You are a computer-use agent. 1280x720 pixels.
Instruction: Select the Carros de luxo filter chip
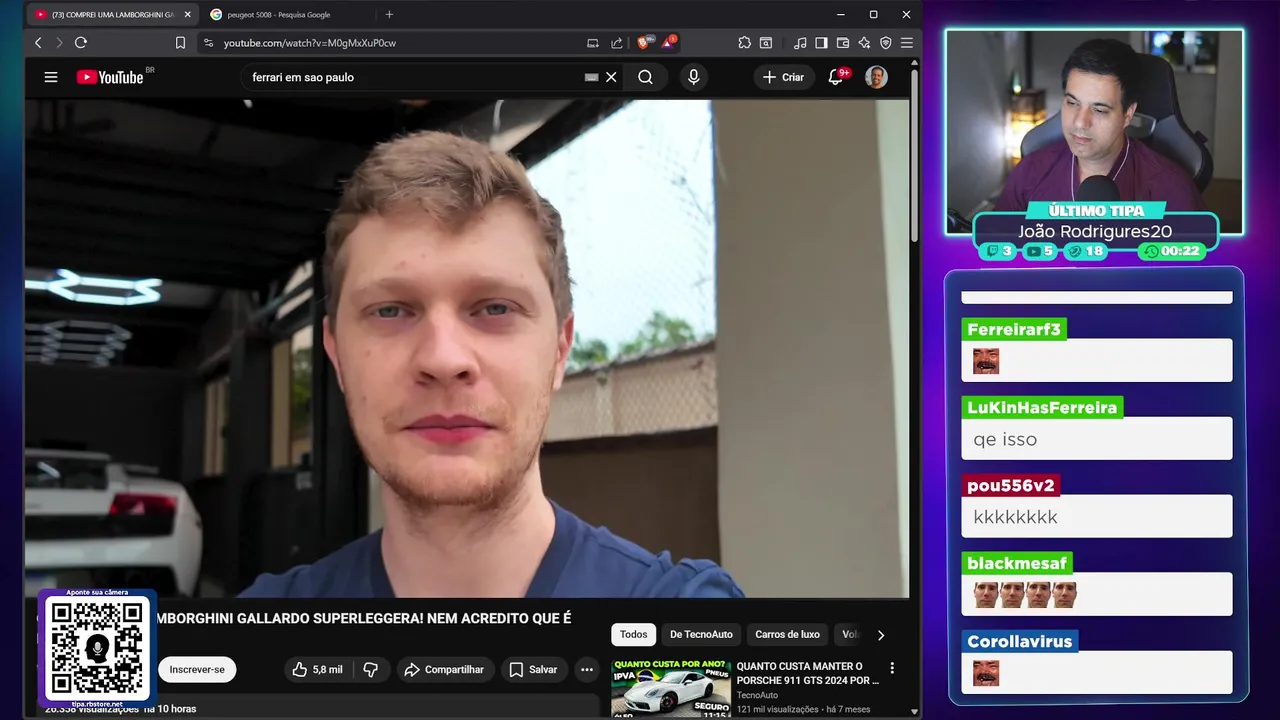787,634
